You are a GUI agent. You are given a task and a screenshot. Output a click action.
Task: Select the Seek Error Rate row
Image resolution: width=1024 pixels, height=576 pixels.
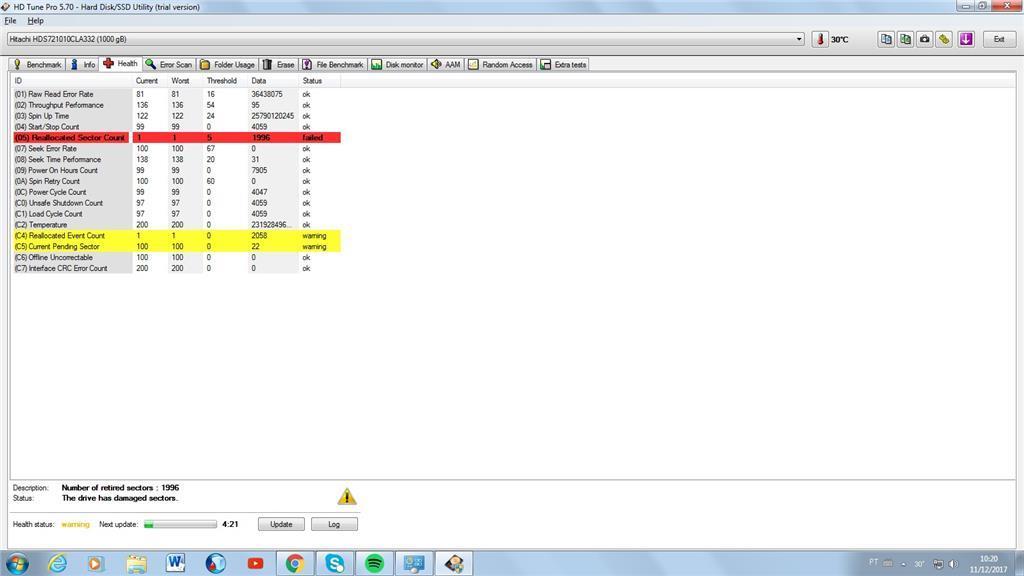pyautogui.click(x=176, y=149)
